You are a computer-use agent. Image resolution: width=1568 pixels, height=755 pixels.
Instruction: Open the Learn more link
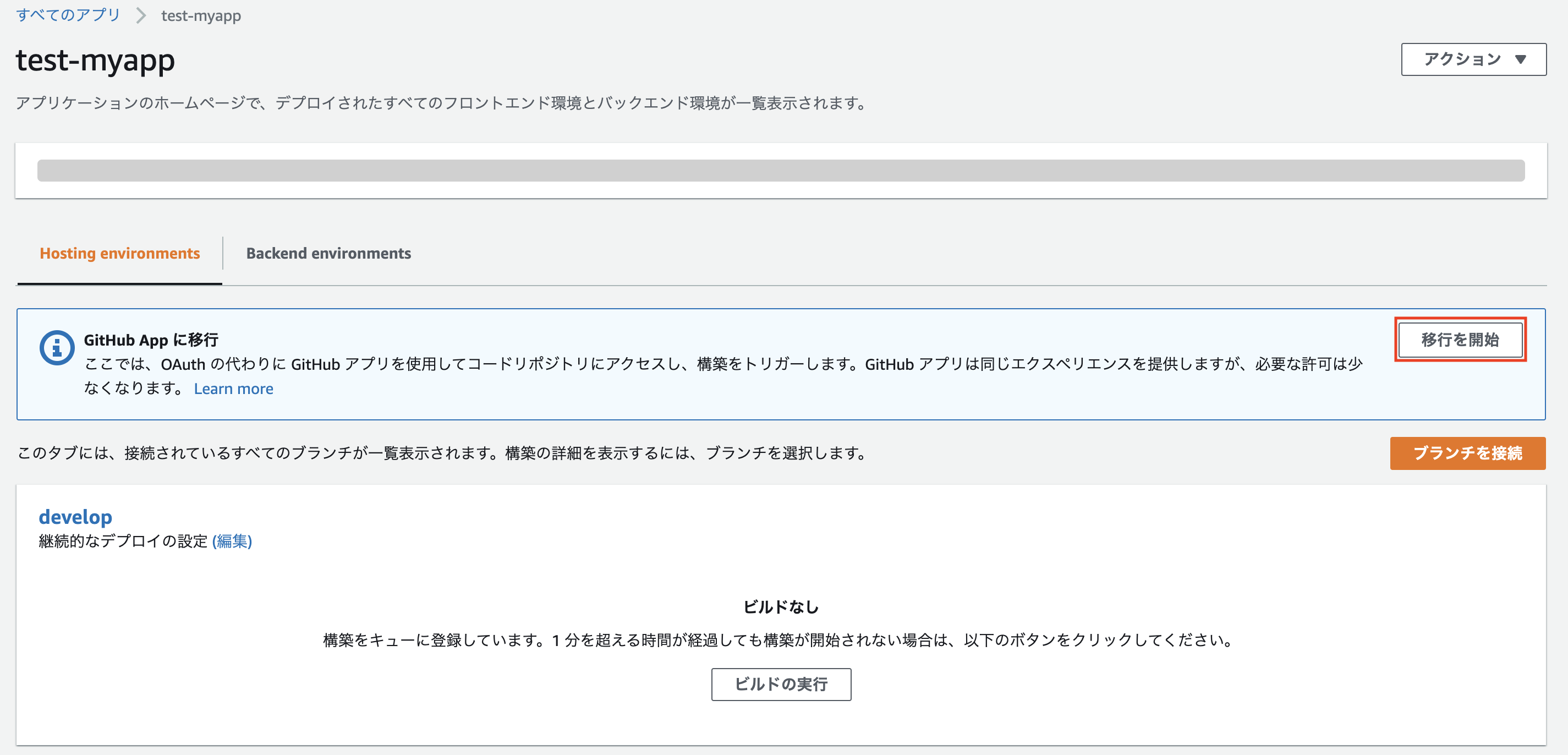[x=234, y=389]
